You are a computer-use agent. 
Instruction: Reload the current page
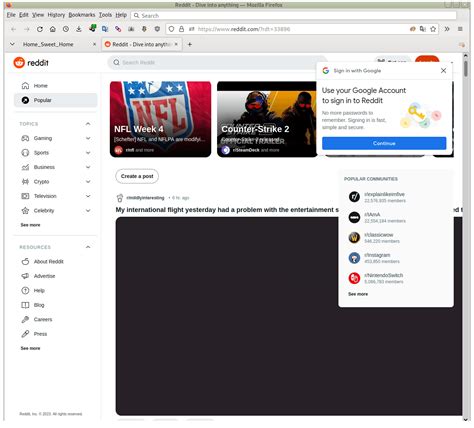pyautogui.click(x=40, y=29)
